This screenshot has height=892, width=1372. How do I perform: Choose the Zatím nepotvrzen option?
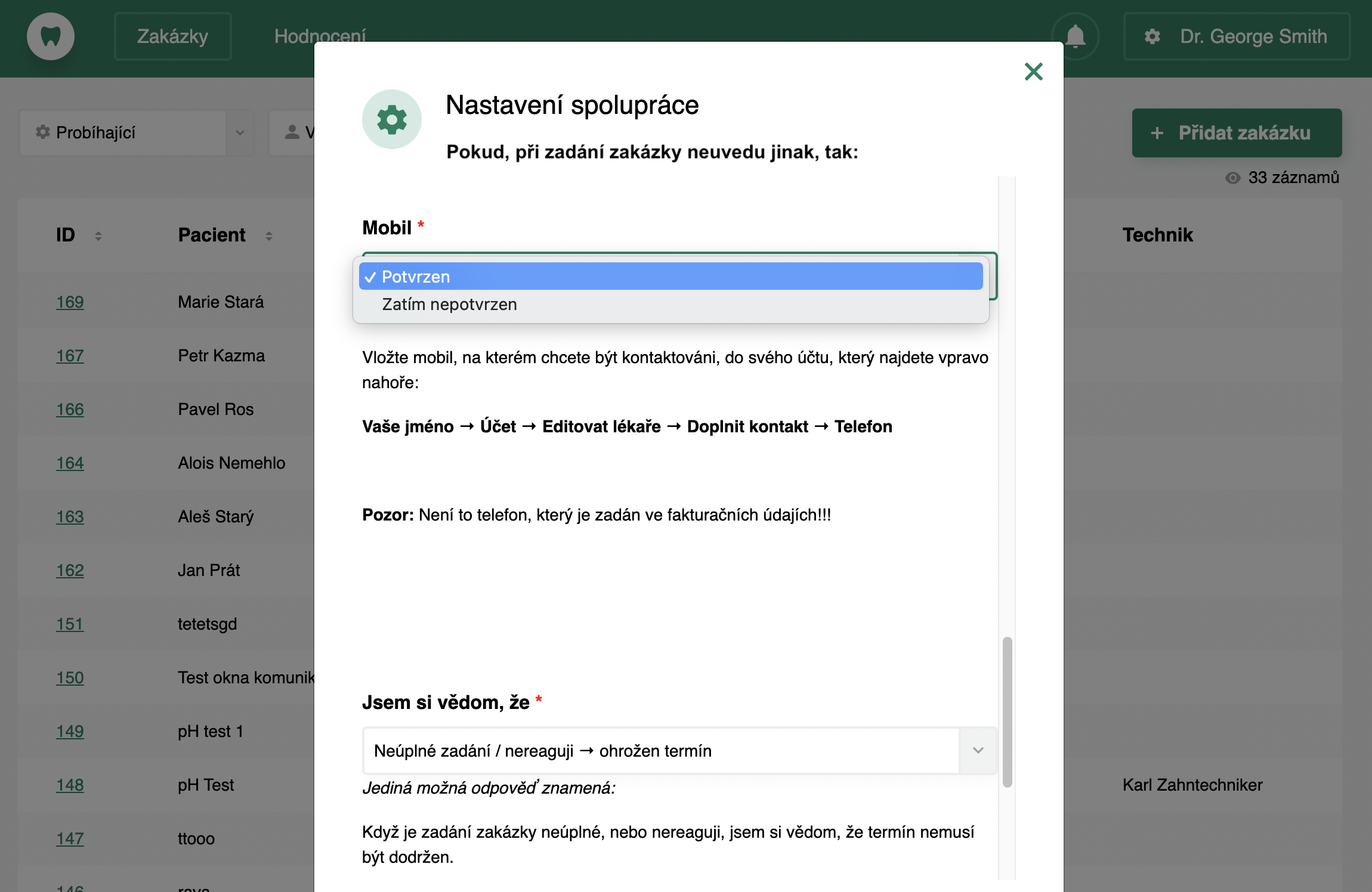pos(670,304)
